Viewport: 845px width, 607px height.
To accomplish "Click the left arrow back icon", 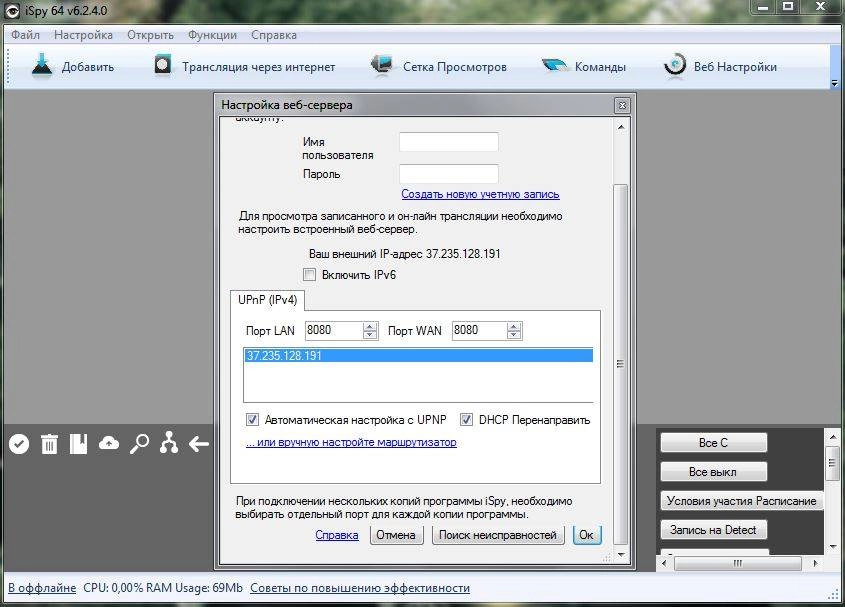I will (199, 444).
